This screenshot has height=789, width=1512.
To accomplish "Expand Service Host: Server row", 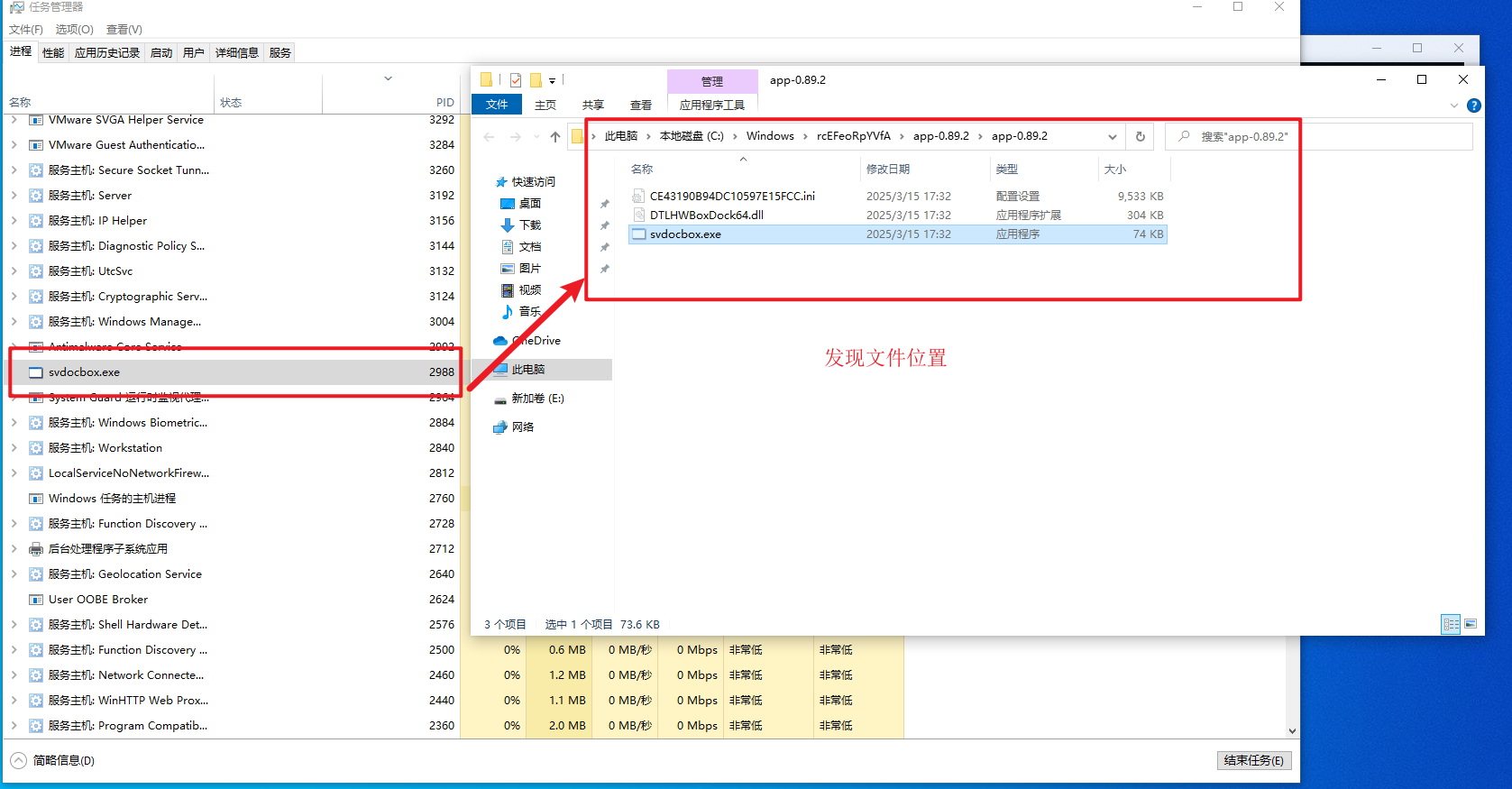I will (14, 195).
